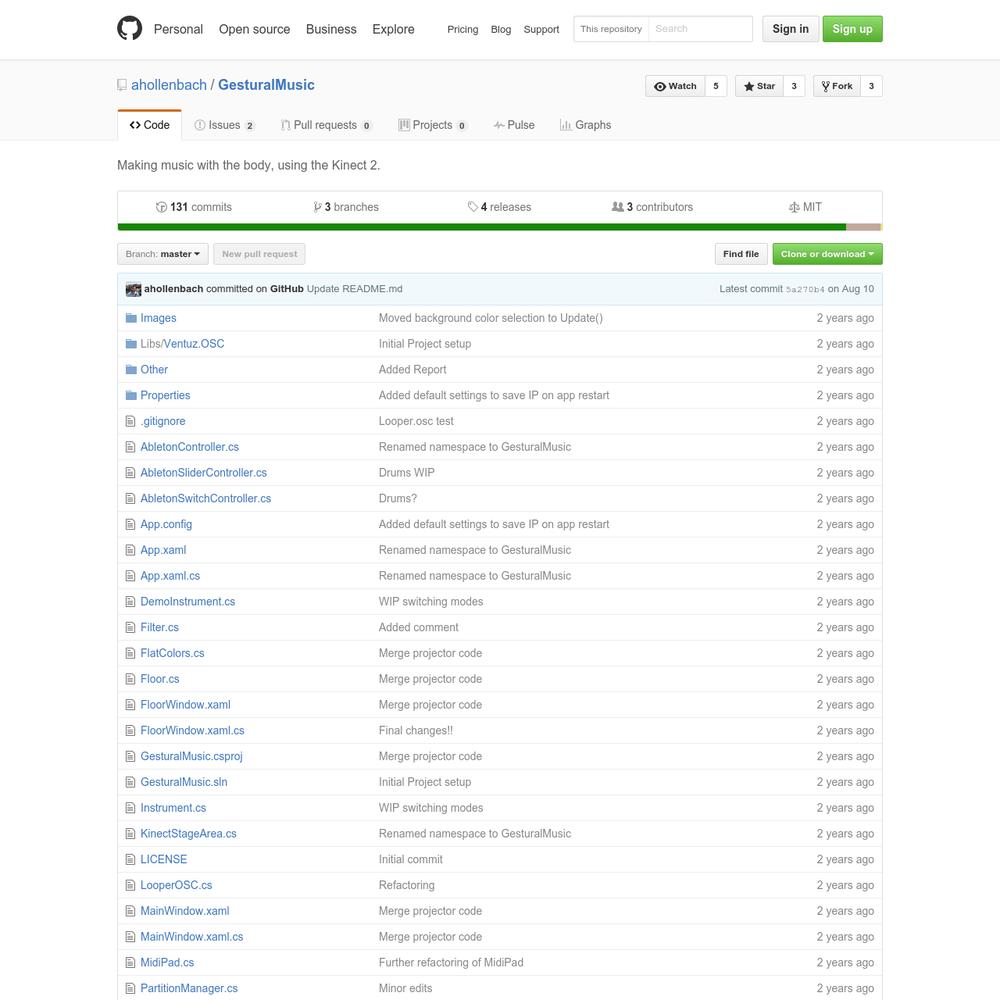Screen dimensions: 1000x1000
Task: Click the Find file button
Action: [x=740, y=254]
